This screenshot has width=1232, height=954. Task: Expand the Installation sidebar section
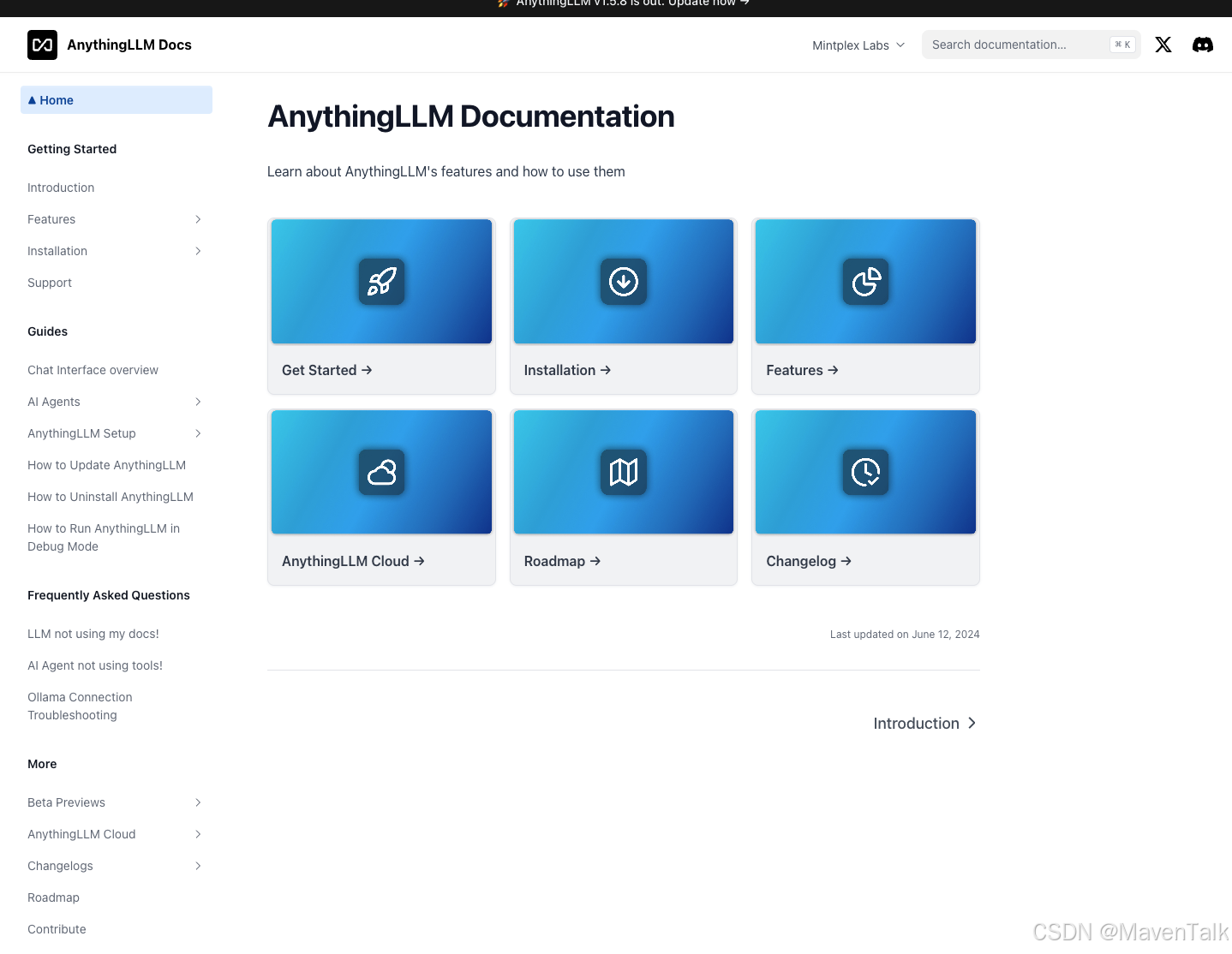(198, 251)
